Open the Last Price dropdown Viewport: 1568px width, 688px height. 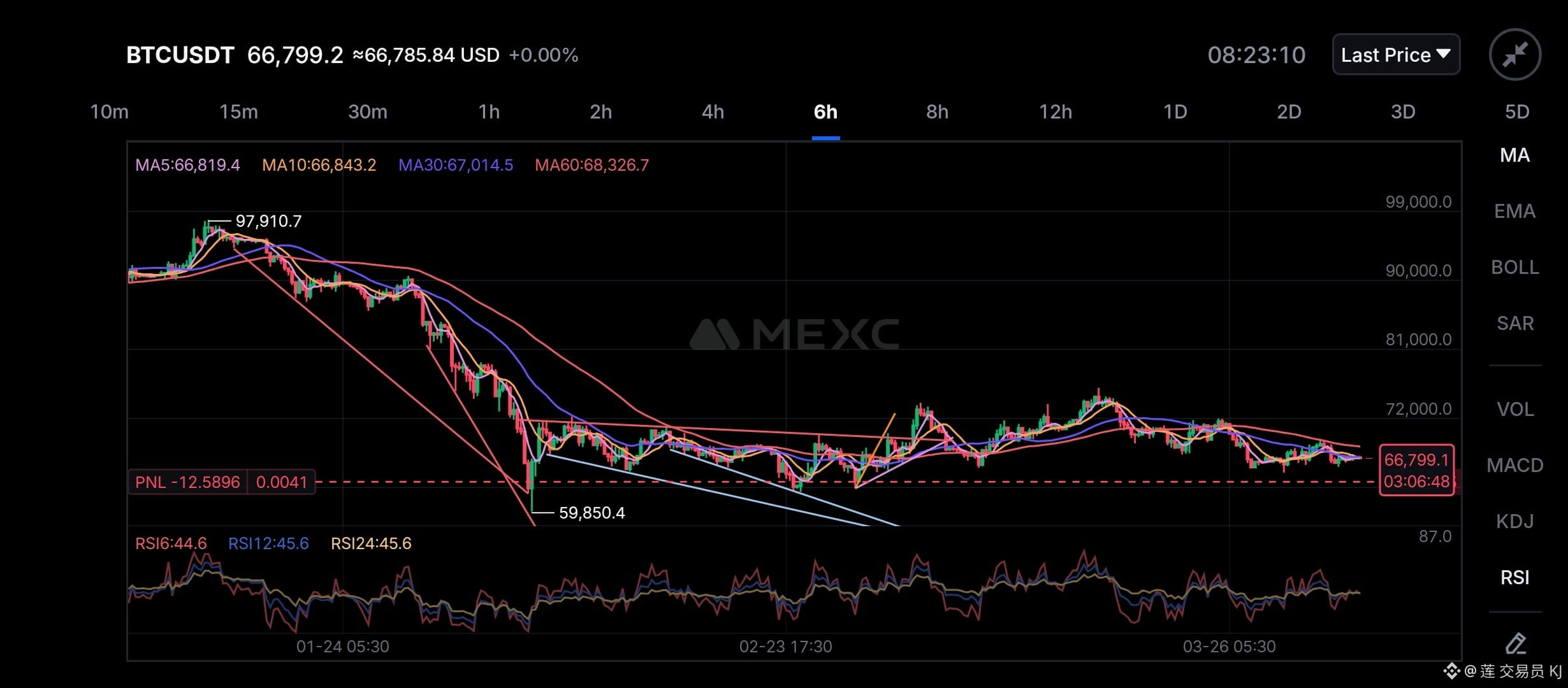pyautogui.click(x=1396, y=55)
